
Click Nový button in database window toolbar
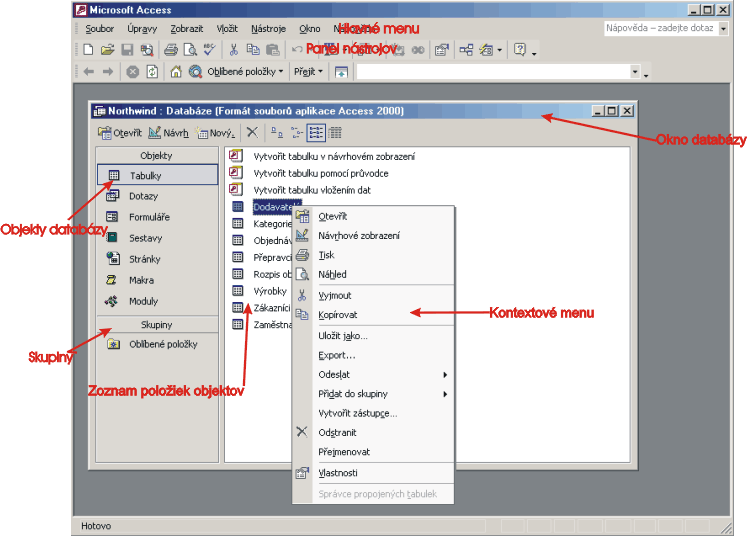coord(216,133)
